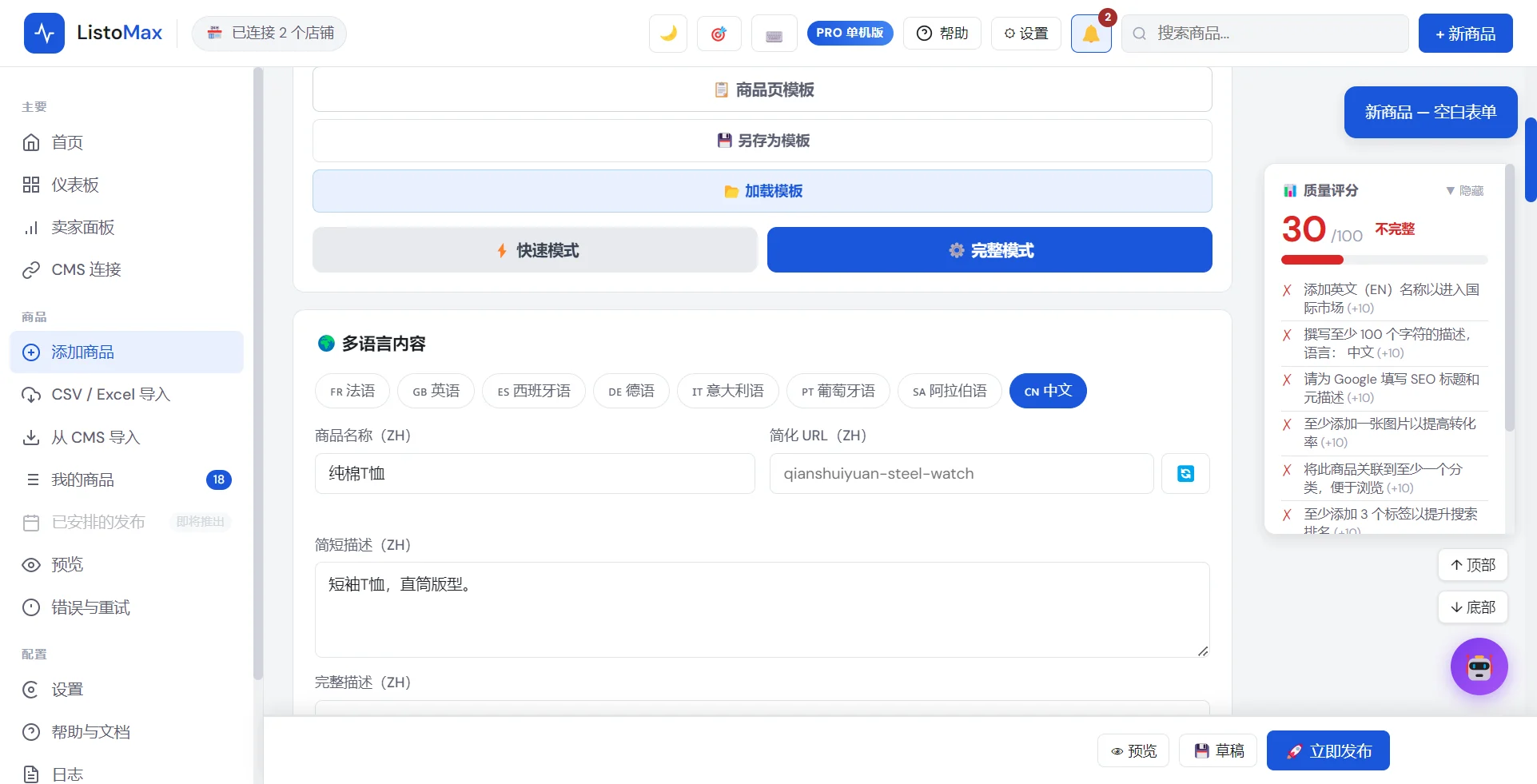
Task: Click the target icon in top bar
Action: 719,34
